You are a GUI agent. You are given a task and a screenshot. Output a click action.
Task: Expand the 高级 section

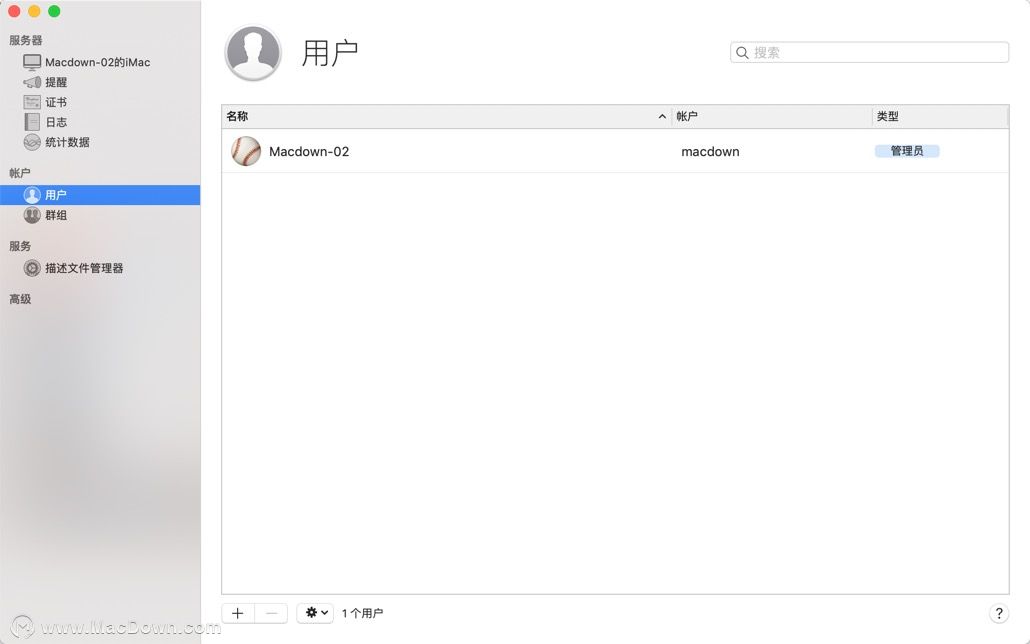[20, 298]
